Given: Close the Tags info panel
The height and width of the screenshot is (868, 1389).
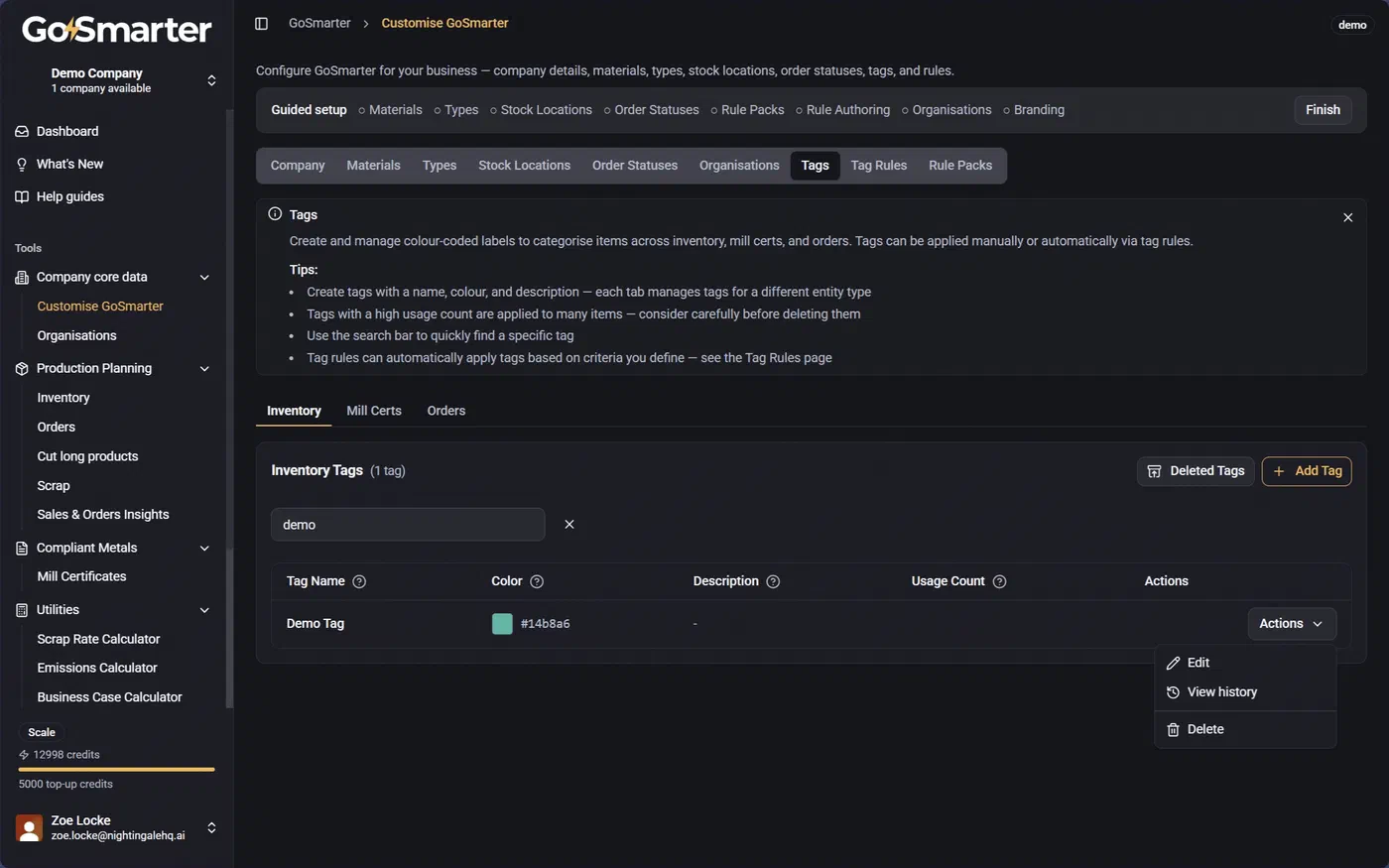Looking at the screenshot, I should [x=1347, y=217].
